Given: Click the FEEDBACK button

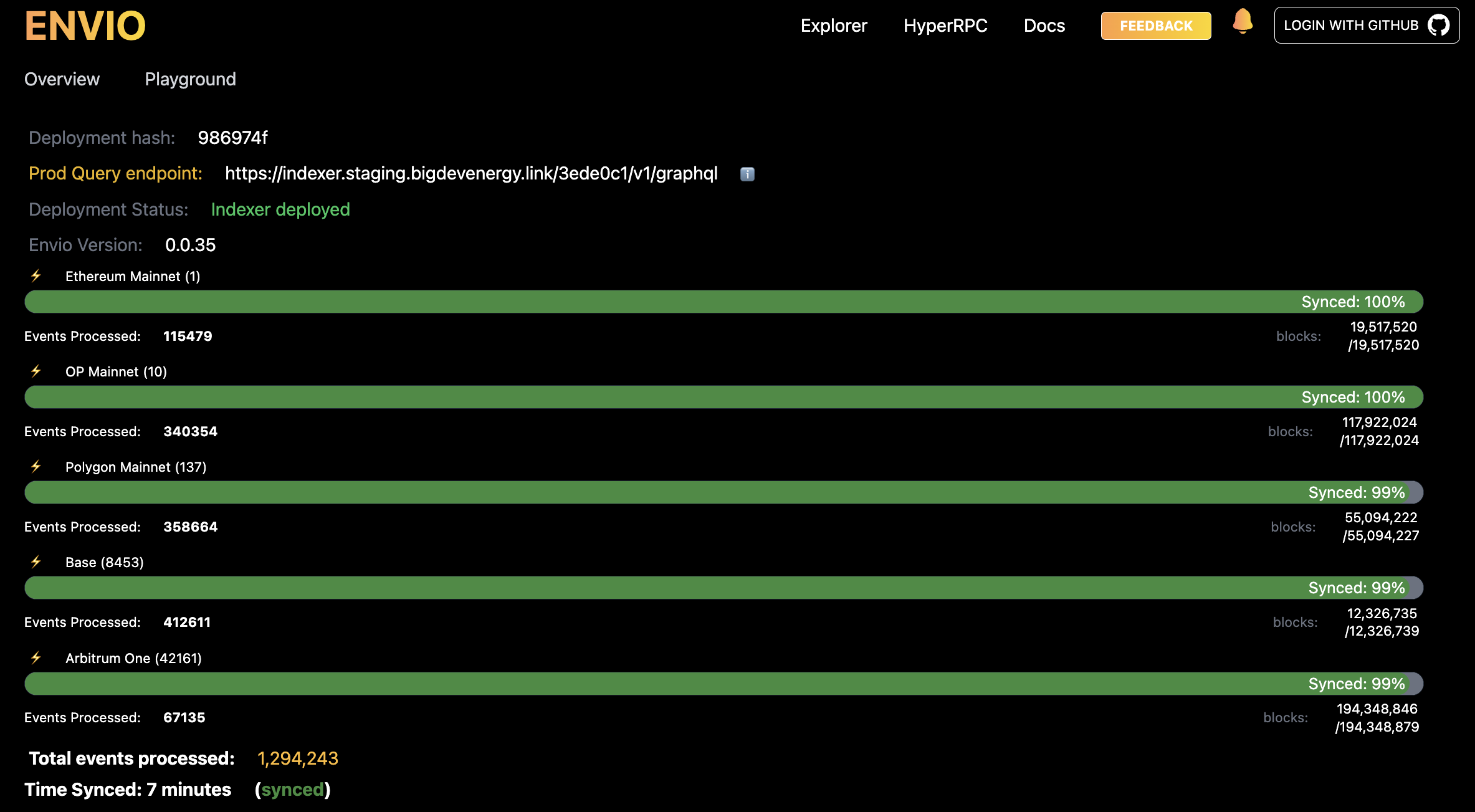Looking at the screenshot, I should 1155,26.
